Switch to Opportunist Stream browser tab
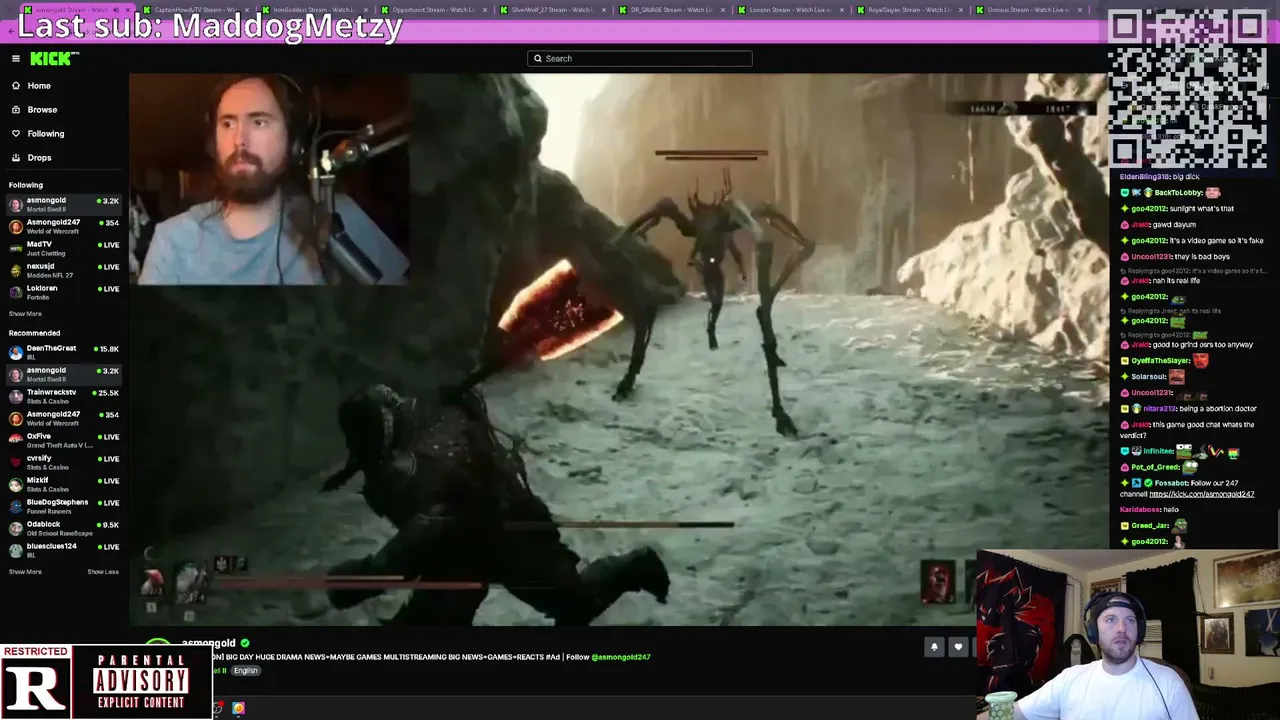Viewport: 1280px width, 720px height. click(x=433, y=10)
